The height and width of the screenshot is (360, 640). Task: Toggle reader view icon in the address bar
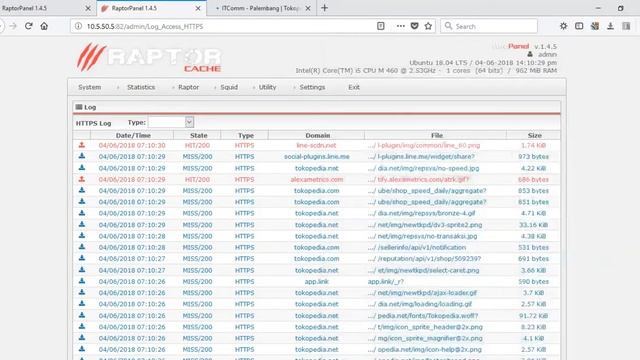click(x=380, y=26)
